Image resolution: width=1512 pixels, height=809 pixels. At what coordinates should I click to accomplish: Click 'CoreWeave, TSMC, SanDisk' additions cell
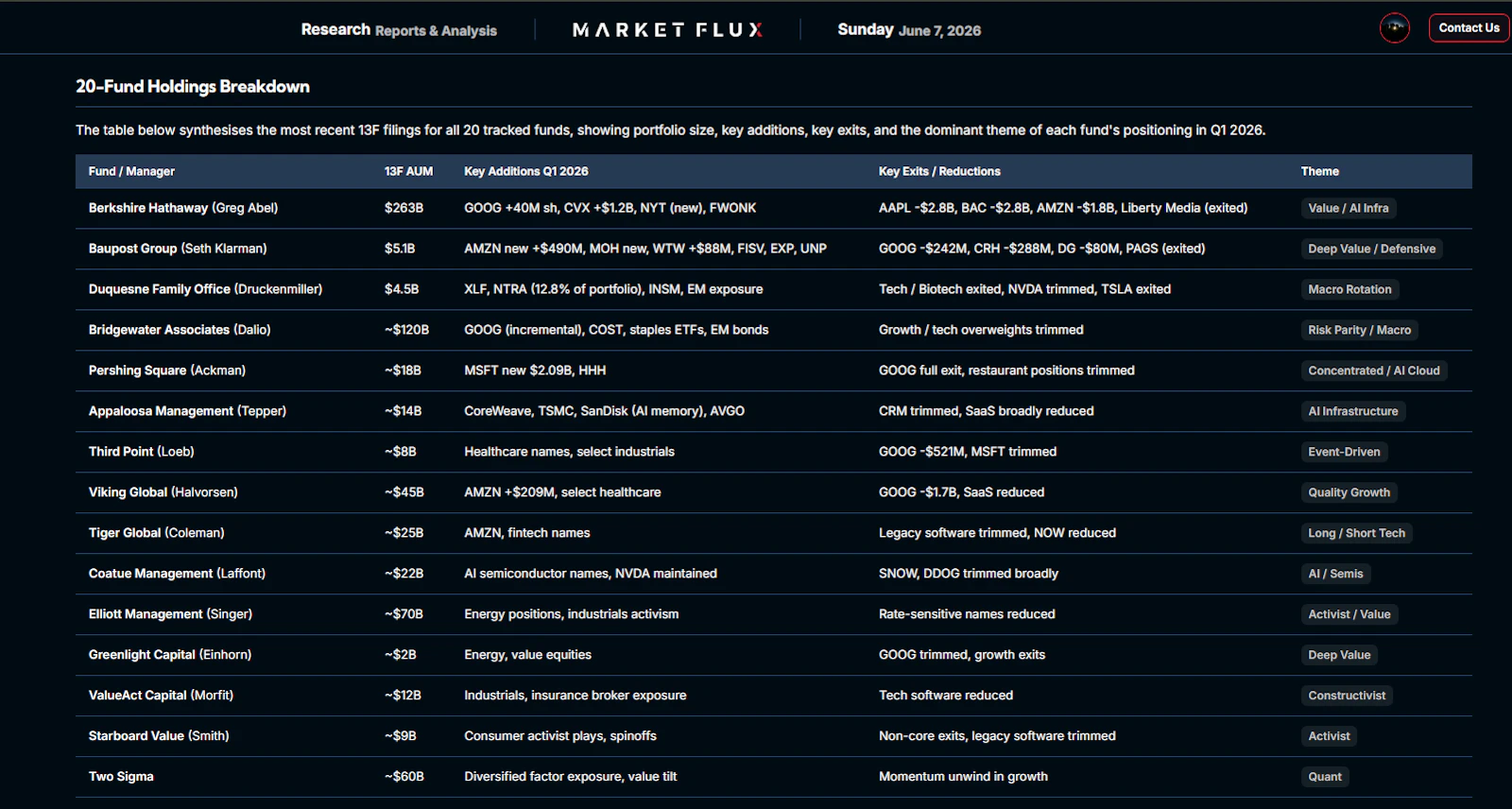coord(605,411)
